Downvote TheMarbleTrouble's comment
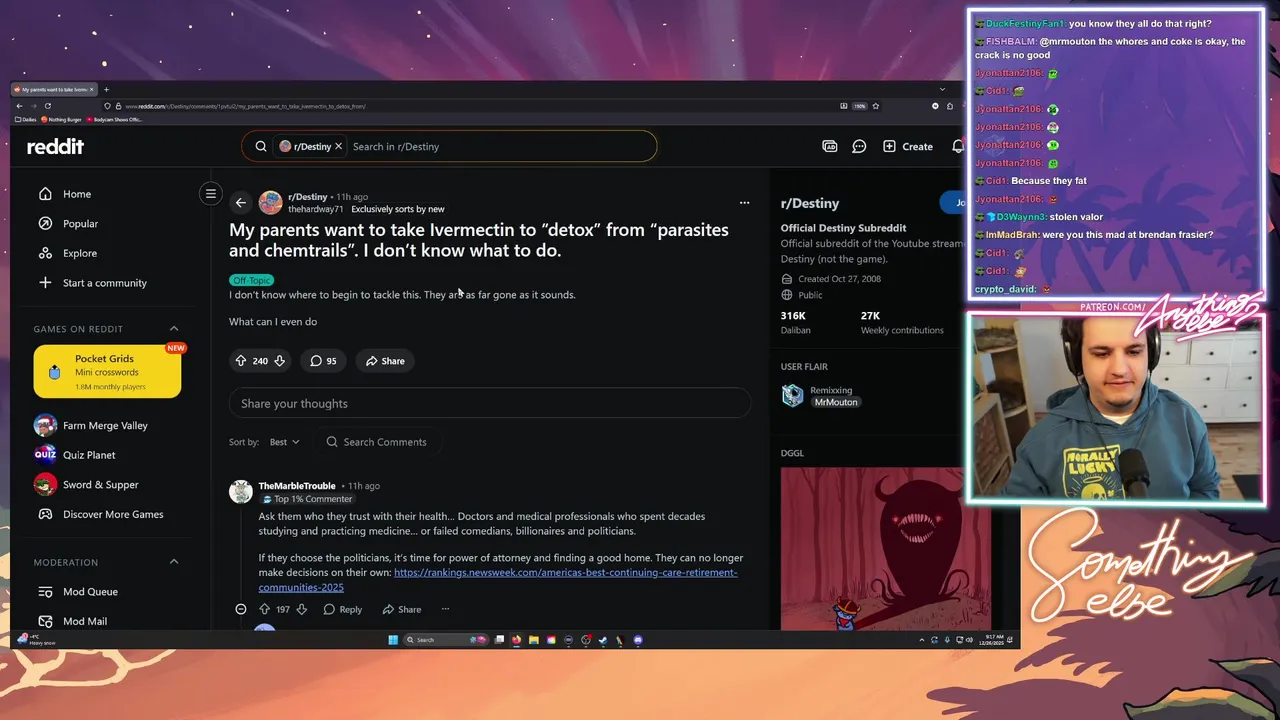 click(x=301, y=609)
